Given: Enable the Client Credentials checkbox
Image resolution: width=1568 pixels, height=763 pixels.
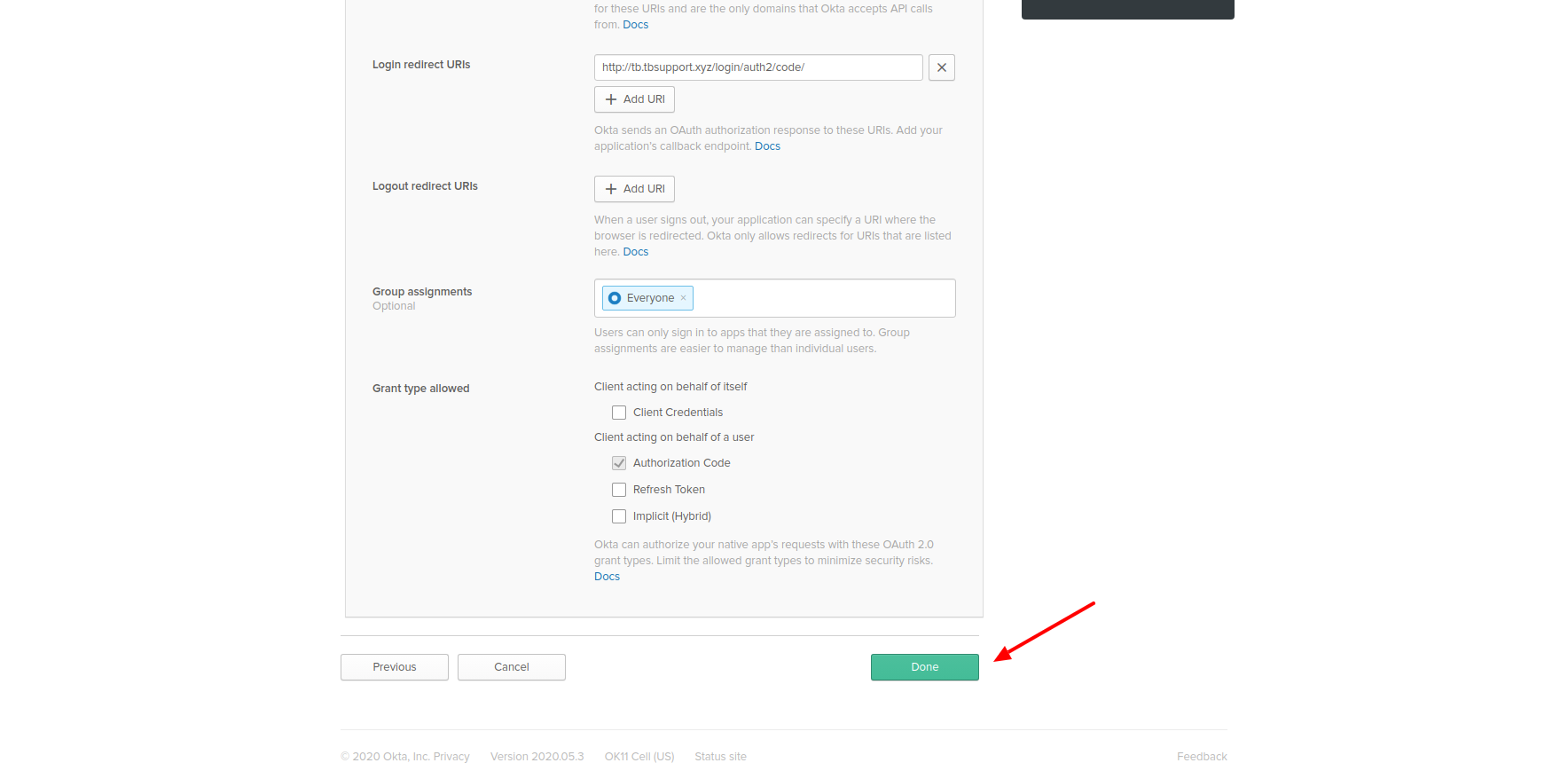Looking at the screenshot, I should [x=619, y=413].
